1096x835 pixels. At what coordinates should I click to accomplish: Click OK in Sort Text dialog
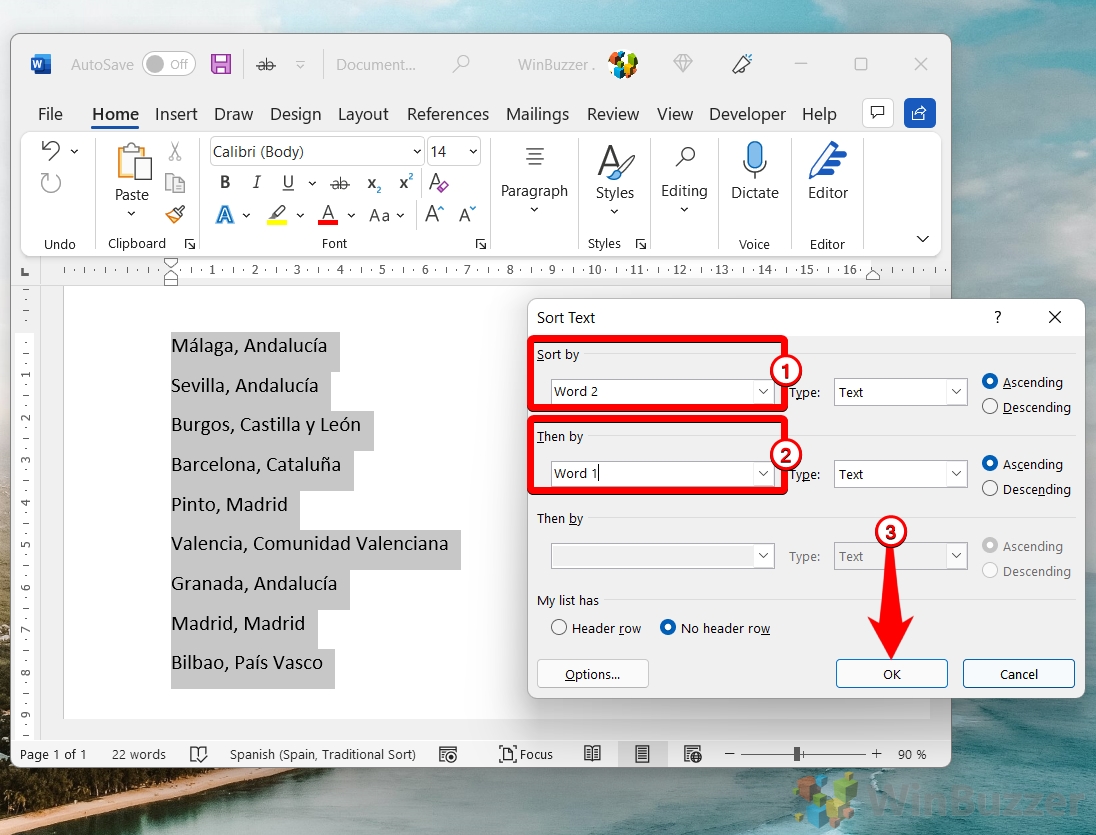[x=891, y=674]
